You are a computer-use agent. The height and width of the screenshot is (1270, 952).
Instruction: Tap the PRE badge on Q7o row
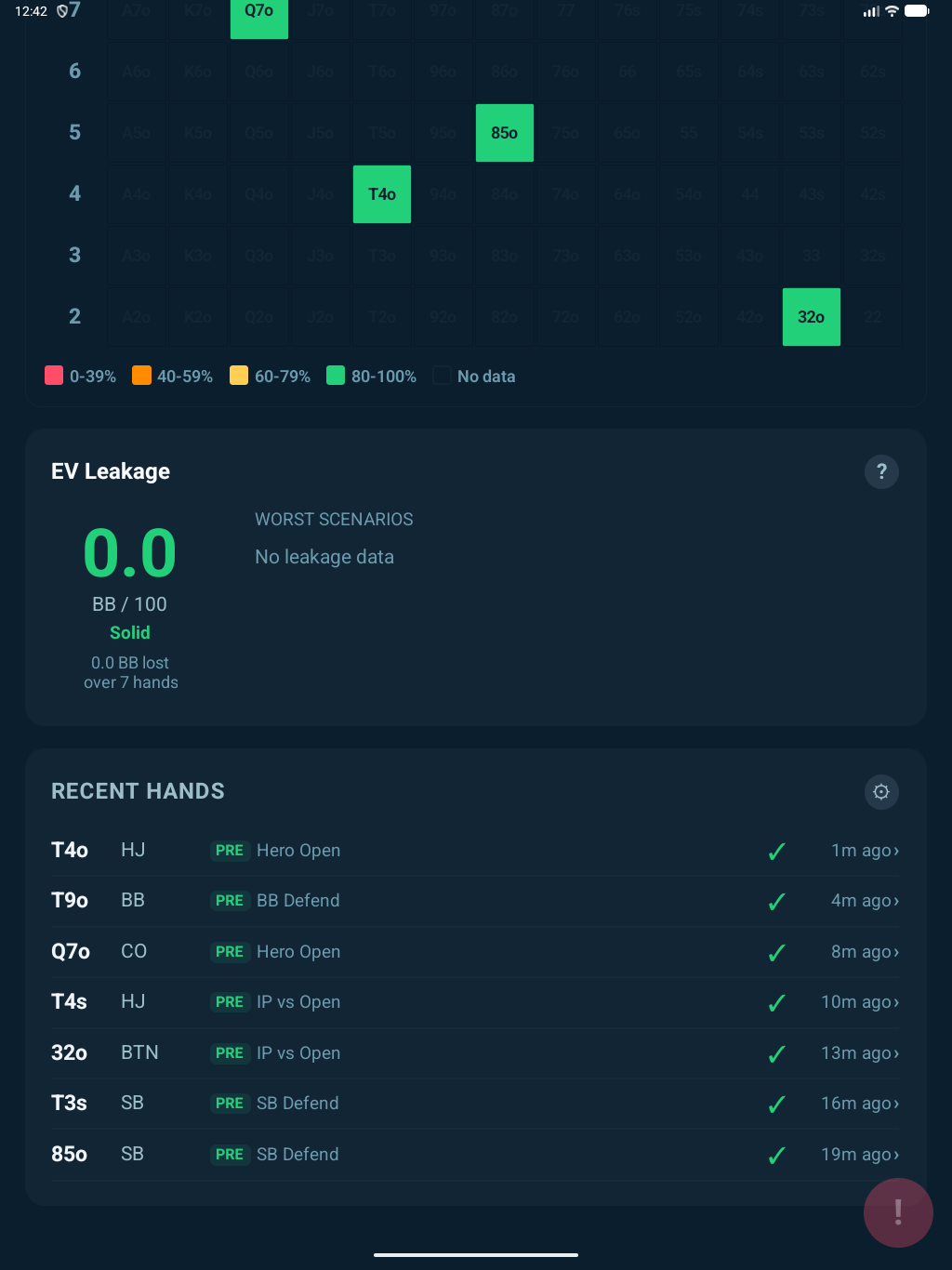pyautogui.click(x=229, y=952)
